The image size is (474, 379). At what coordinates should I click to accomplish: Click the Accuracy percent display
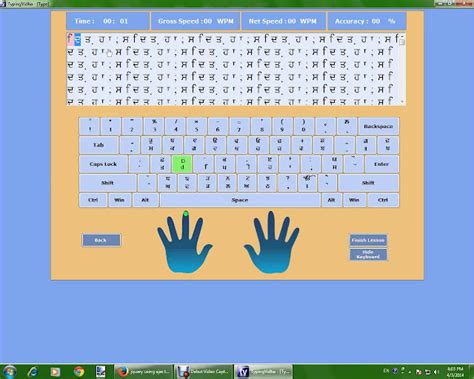(x=366, y=21)
